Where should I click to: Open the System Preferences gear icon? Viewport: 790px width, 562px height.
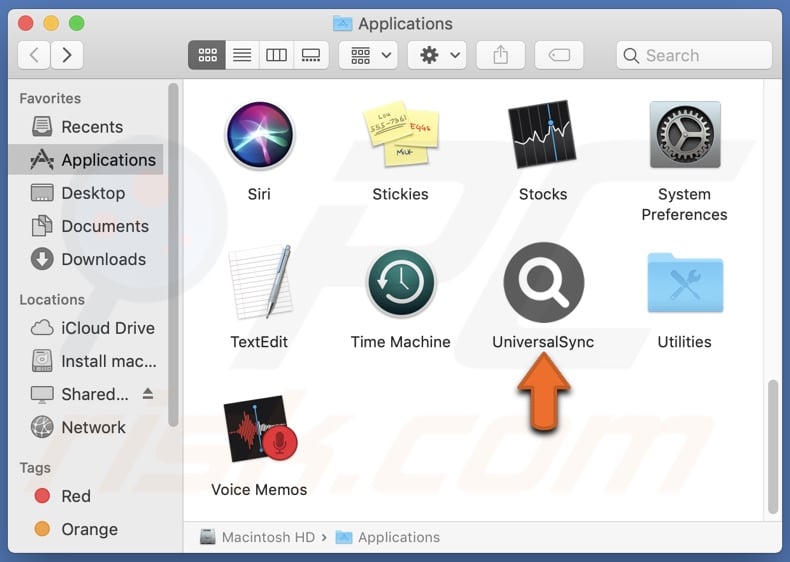click(x=685, y=135)
